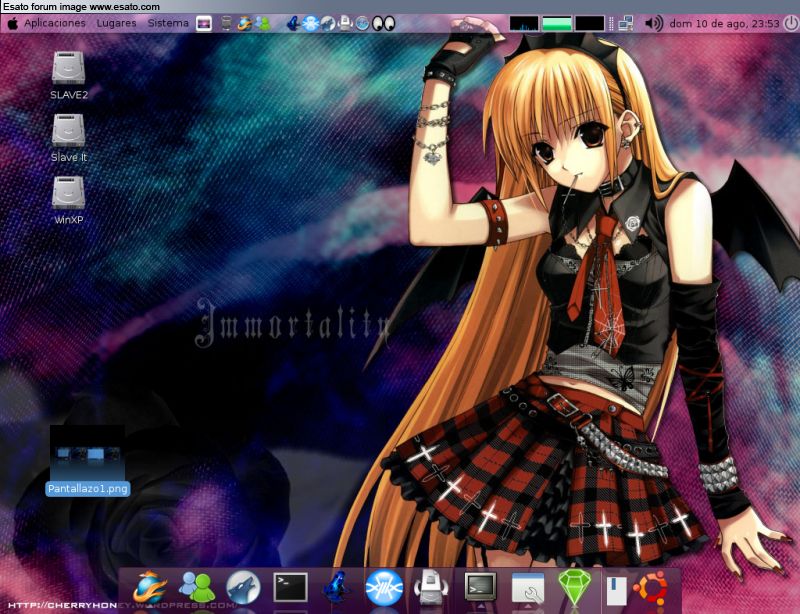The width and height of the screenshot is (800, 614).
Task: Click the panel applet drag handle
Action: coord(611,23)
